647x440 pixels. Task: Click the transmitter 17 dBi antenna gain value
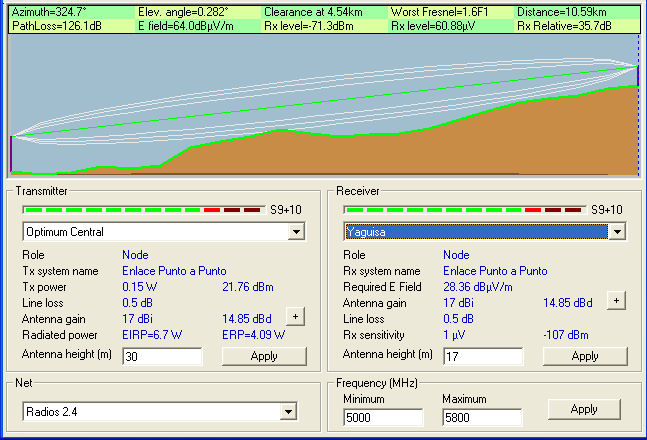[137, 319]
